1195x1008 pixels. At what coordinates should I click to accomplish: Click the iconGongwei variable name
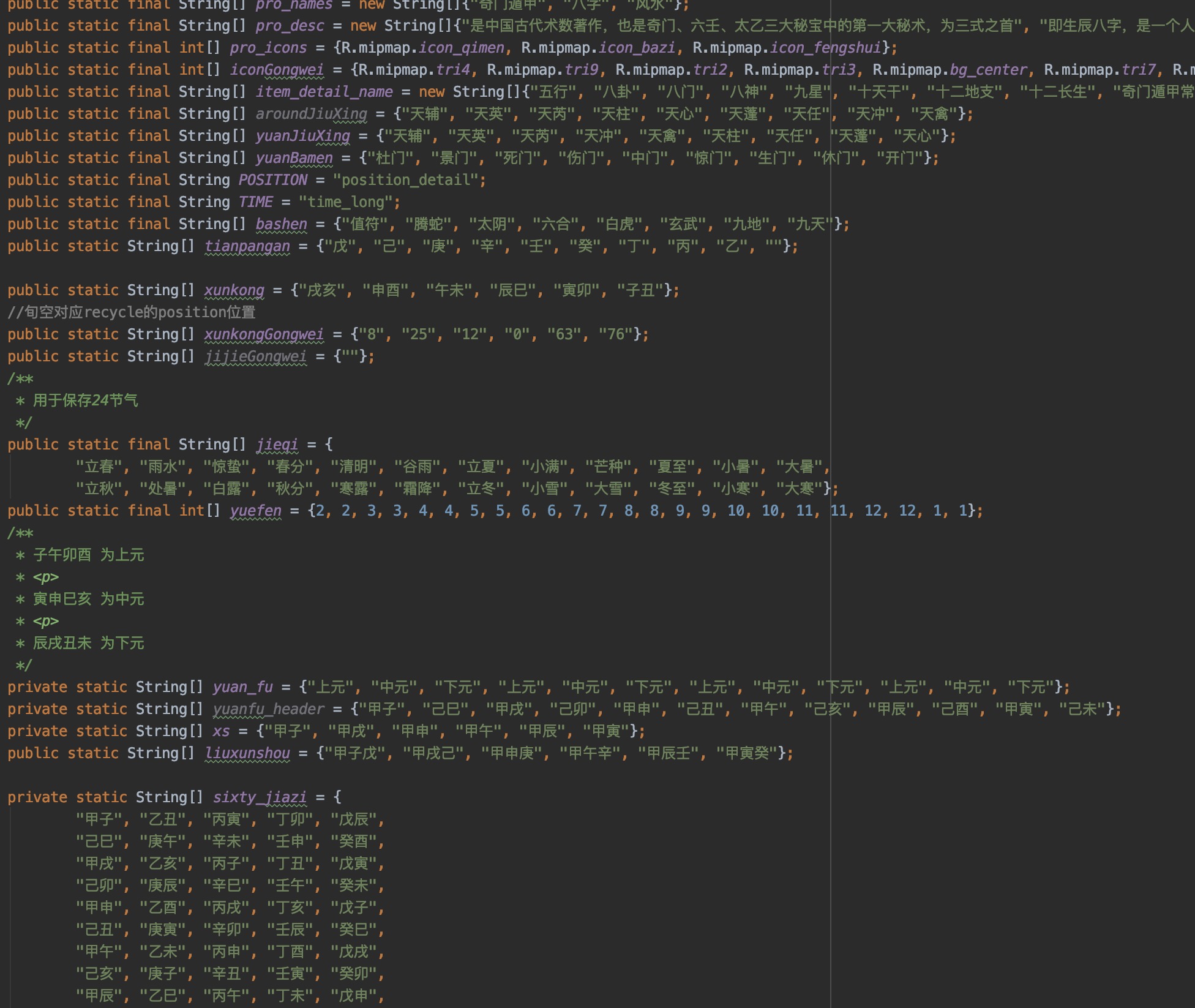coord(277,70)
